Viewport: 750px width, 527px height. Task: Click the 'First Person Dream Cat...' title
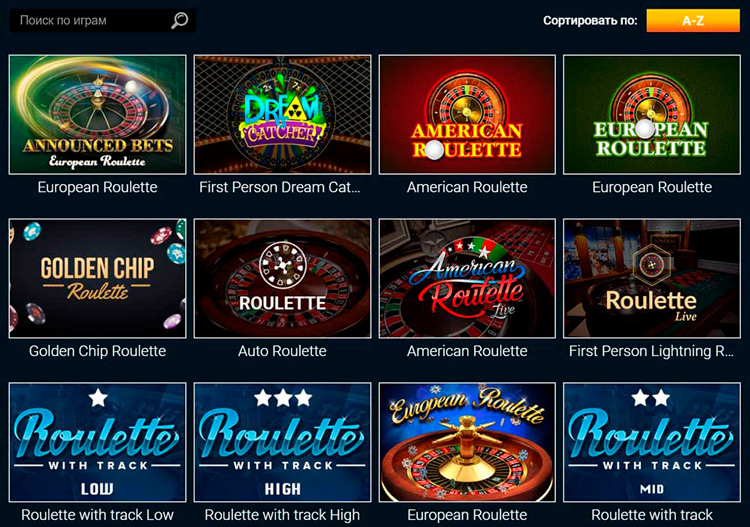point(280,187)
